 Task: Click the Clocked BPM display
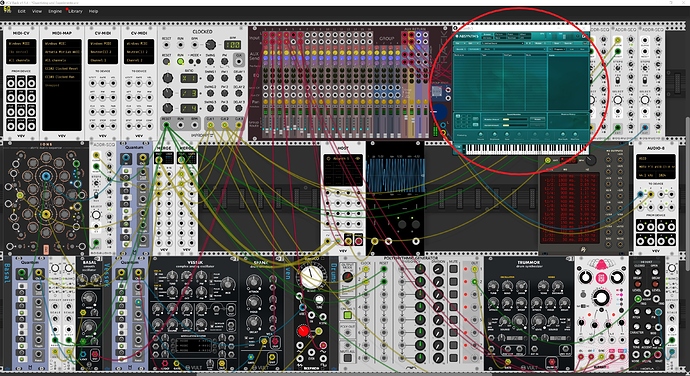232,44
